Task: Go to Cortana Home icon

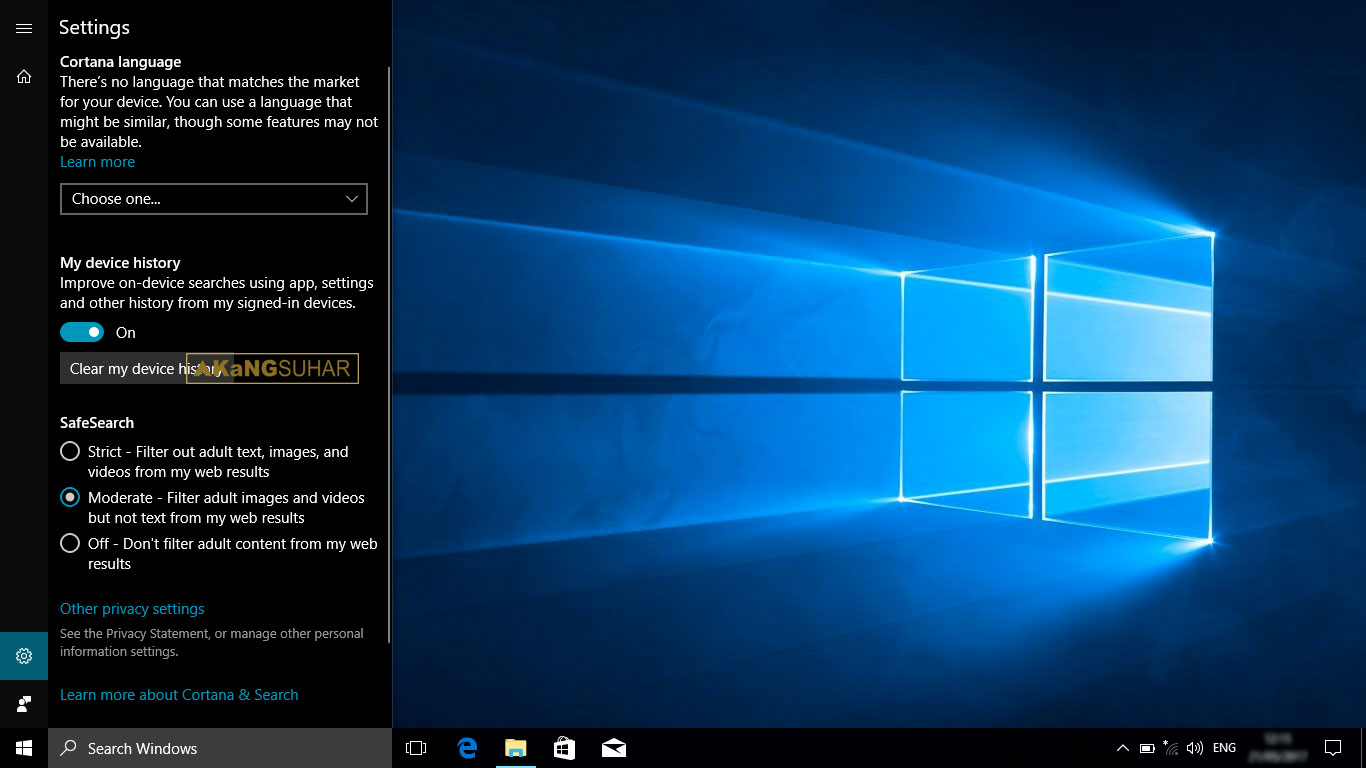Action: tap(24, 76)
